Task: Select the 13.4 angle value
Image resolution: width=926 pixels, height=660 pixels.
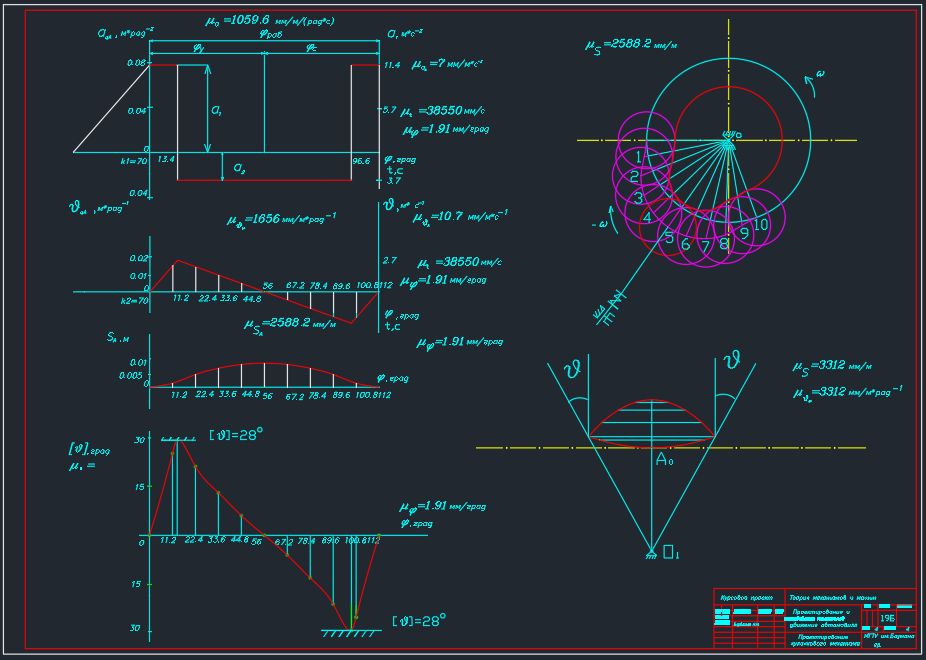Action: tap(166, 159)
